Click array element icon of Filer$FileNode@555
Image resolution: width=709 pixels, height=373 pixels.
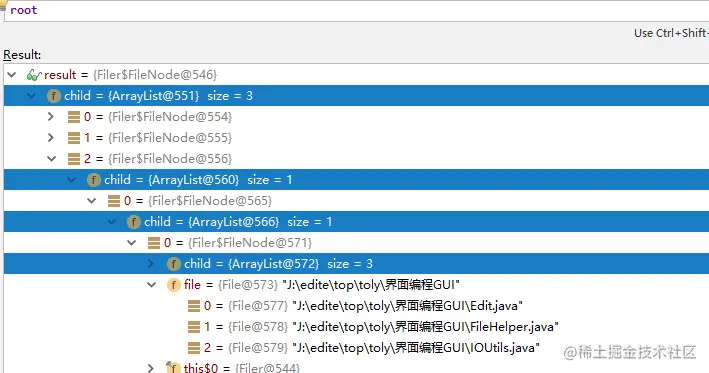74,138
